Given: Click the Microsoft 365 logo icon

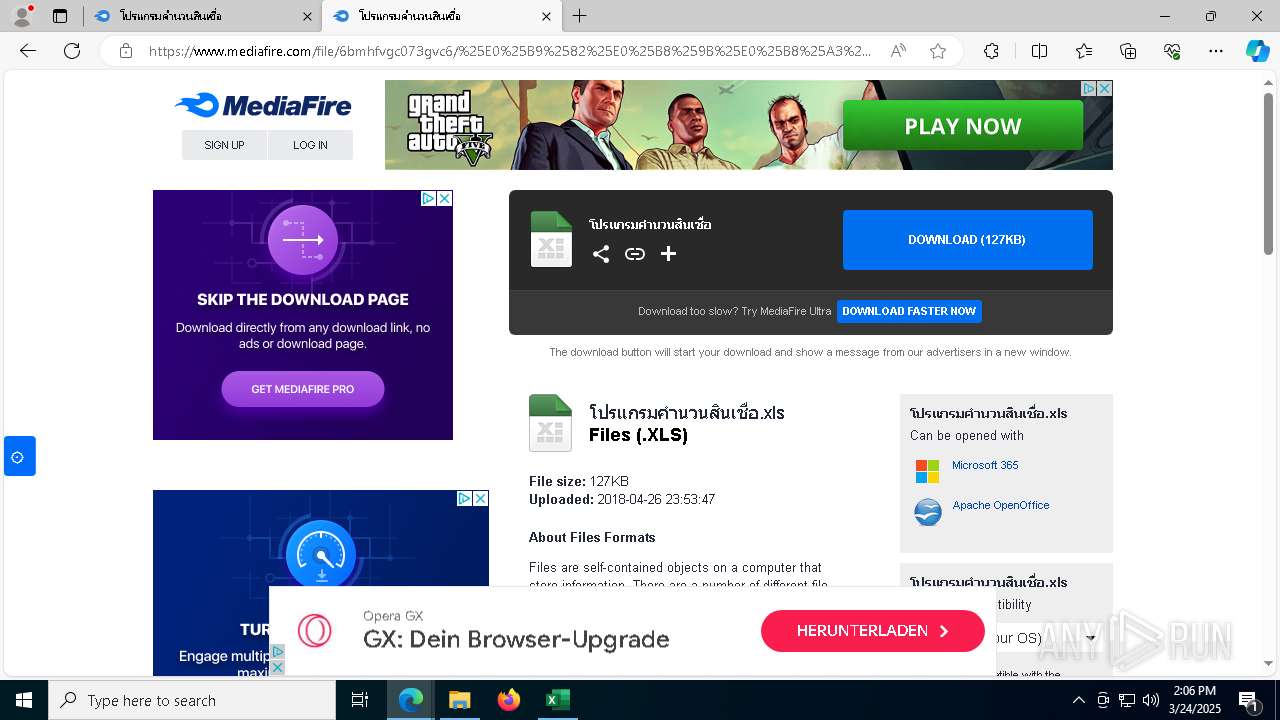Looking at the screenshot, I should pos(928,471).
